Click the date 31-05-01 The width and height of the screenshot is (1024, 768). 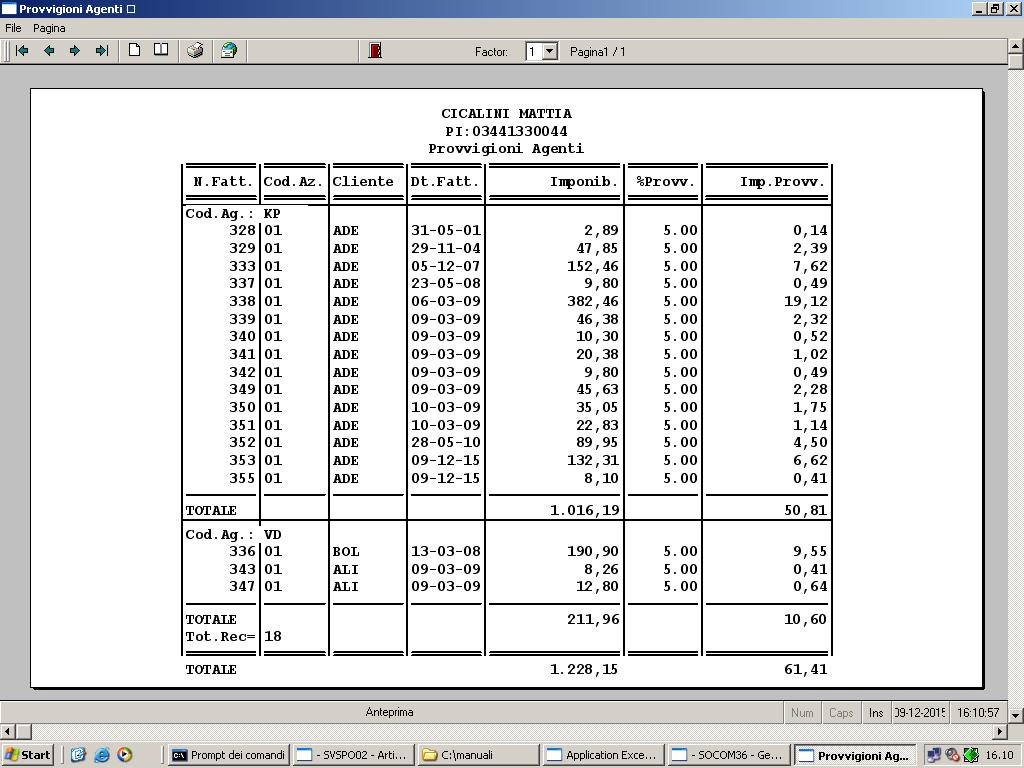pyautogui.click(x=446, y=231)
